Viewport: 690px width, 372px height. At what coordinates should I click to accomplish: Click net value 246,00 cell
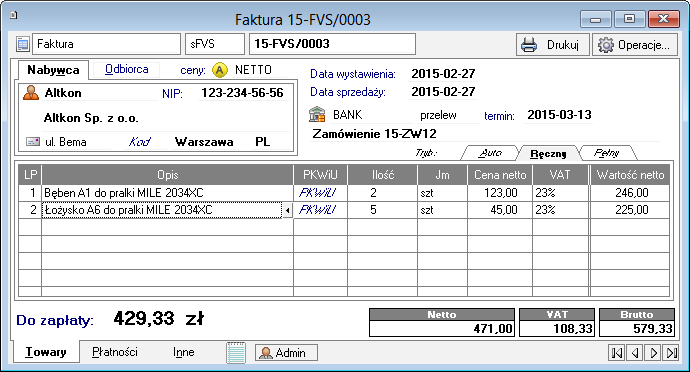coord(629,193)
